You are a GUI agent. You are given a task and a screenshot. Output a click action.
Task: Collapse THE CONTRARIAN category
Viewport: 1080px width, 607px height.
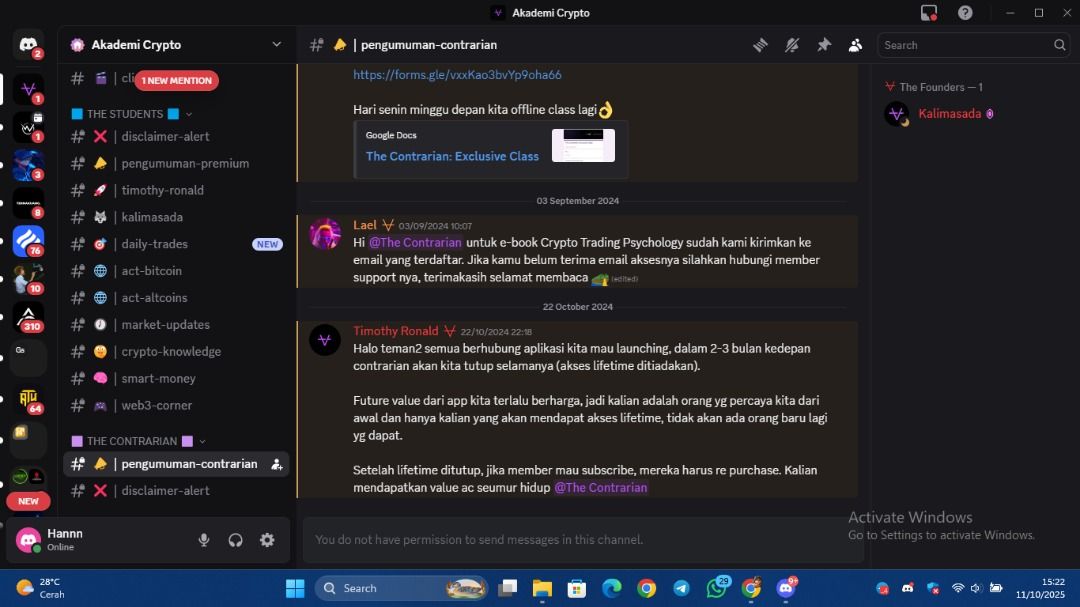click(131, 441)
